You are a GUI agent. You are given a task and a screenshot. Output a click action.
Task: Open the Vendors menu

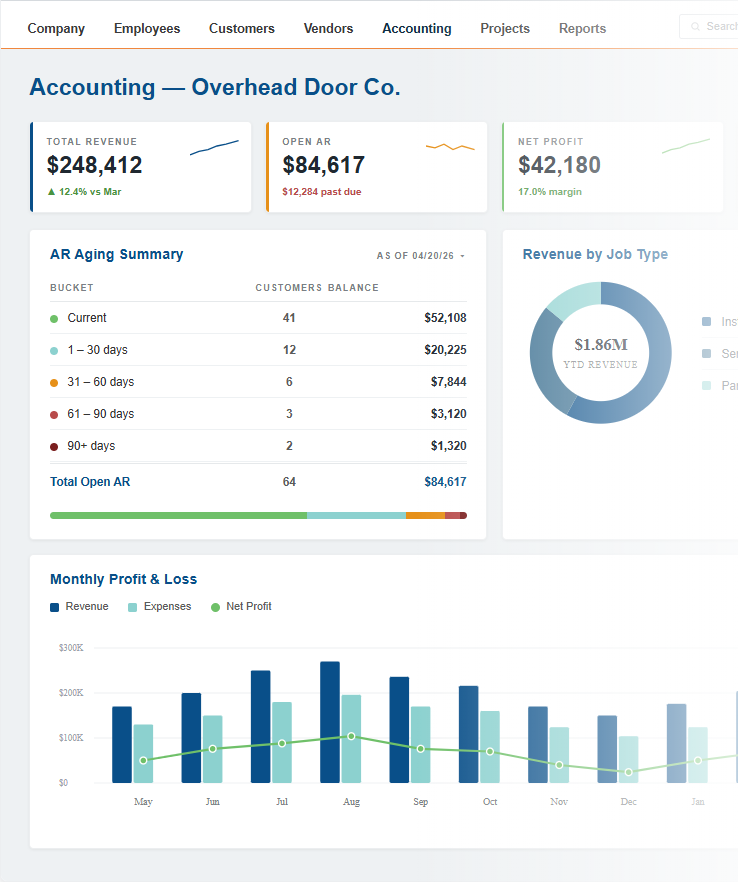click(328, 28)
